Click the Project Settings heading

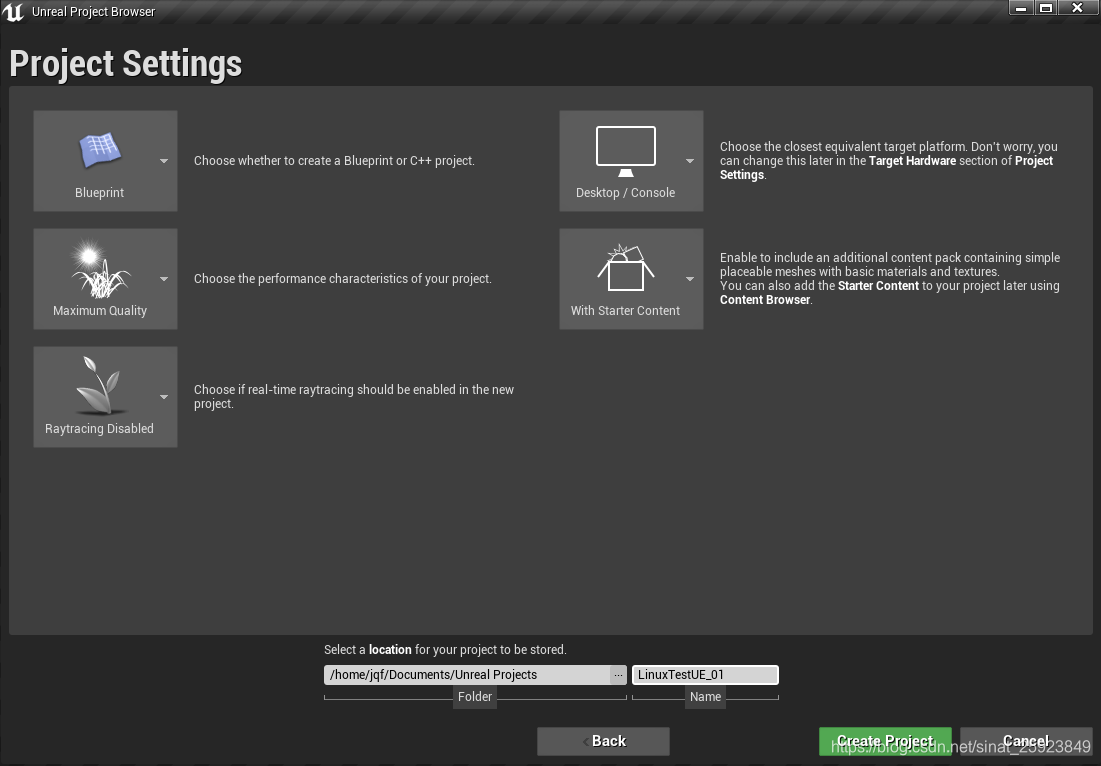coord(126,64)
